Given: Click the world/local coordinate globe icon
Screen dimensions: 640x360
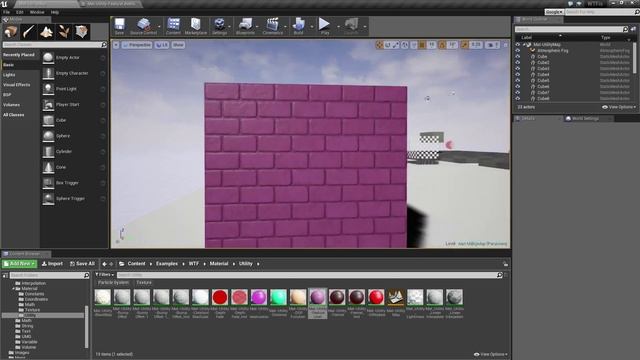Looking at the screenshot, I should tap(405, 45).
